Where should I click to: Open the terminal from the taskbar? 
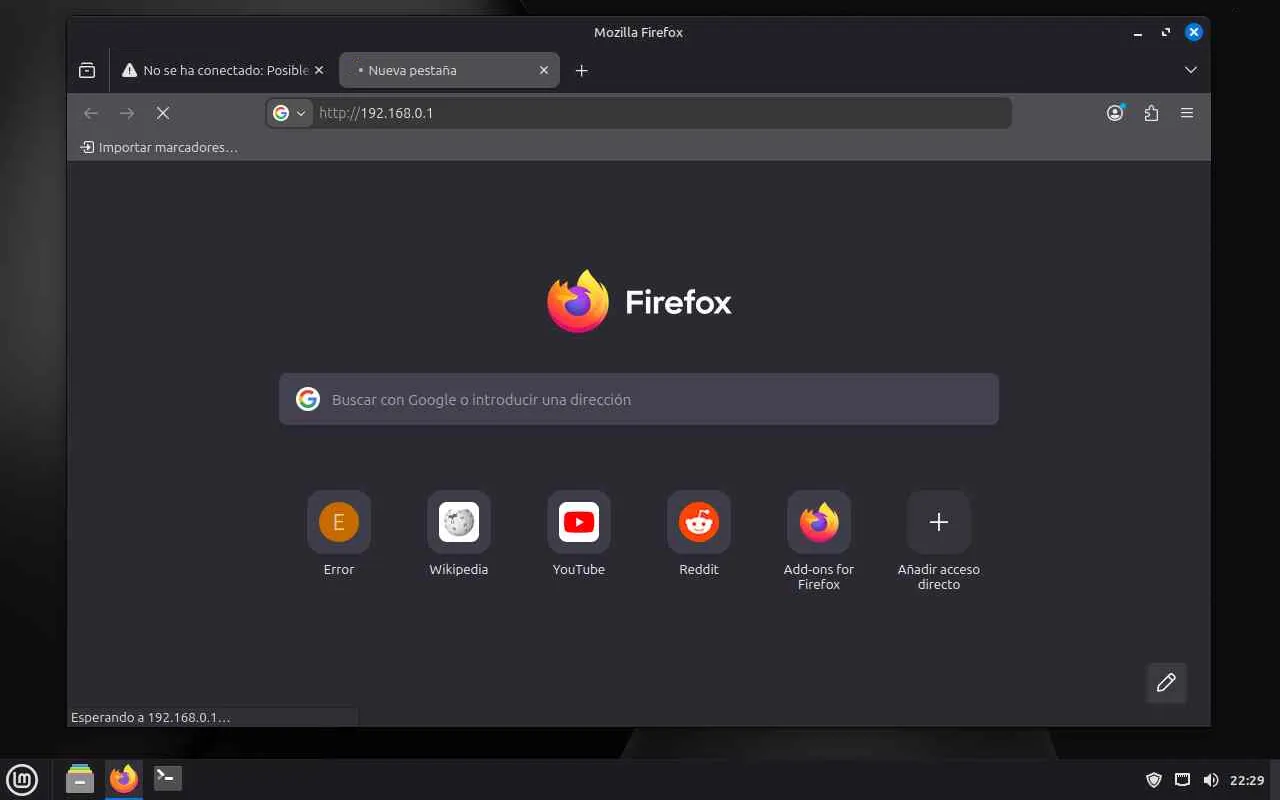pyautogui.click(x=167, y=779)
